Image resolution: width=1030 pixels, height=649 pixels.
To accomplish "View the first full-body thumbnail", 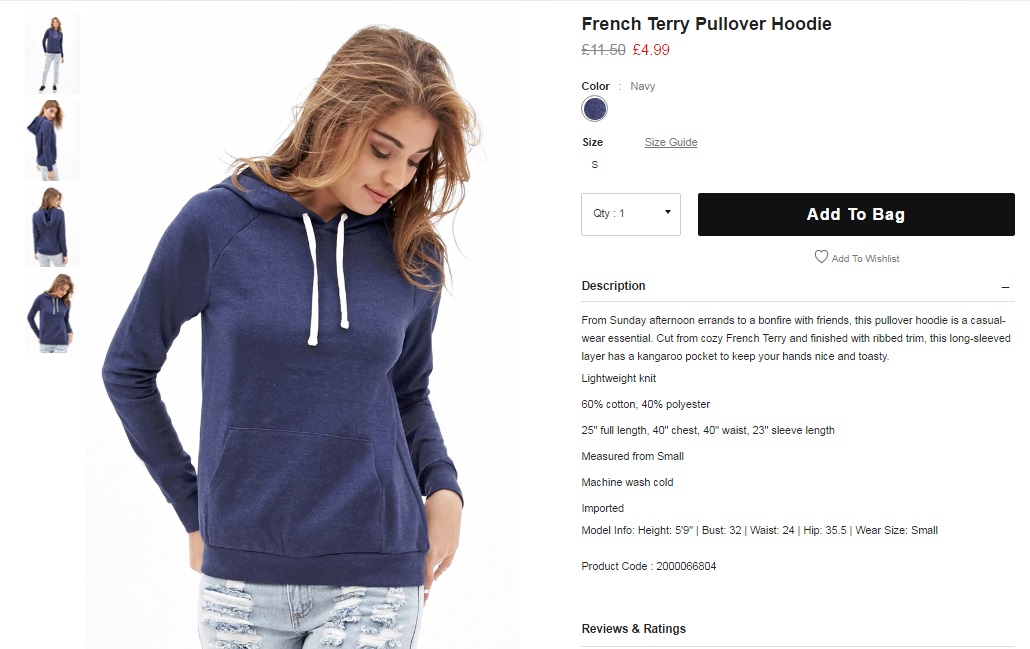I will [x=53, y=55].
